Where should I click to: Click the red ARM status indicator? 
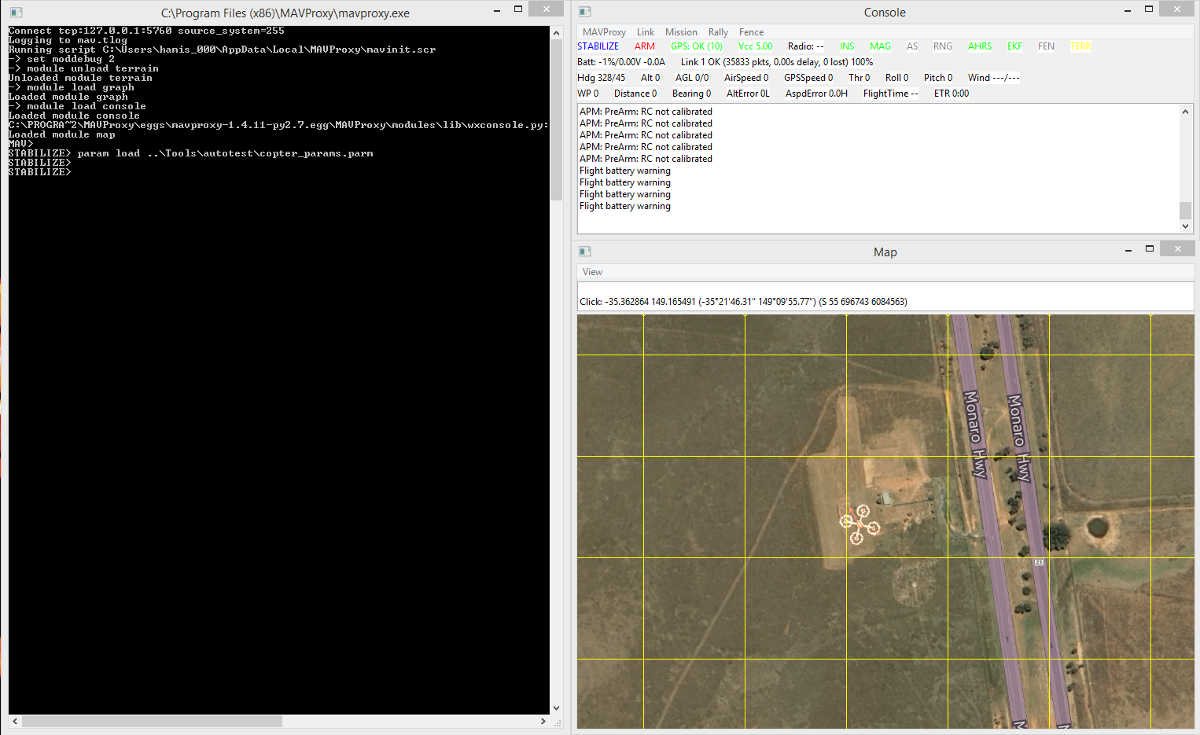pyautogui.click(x=645, y=46)
